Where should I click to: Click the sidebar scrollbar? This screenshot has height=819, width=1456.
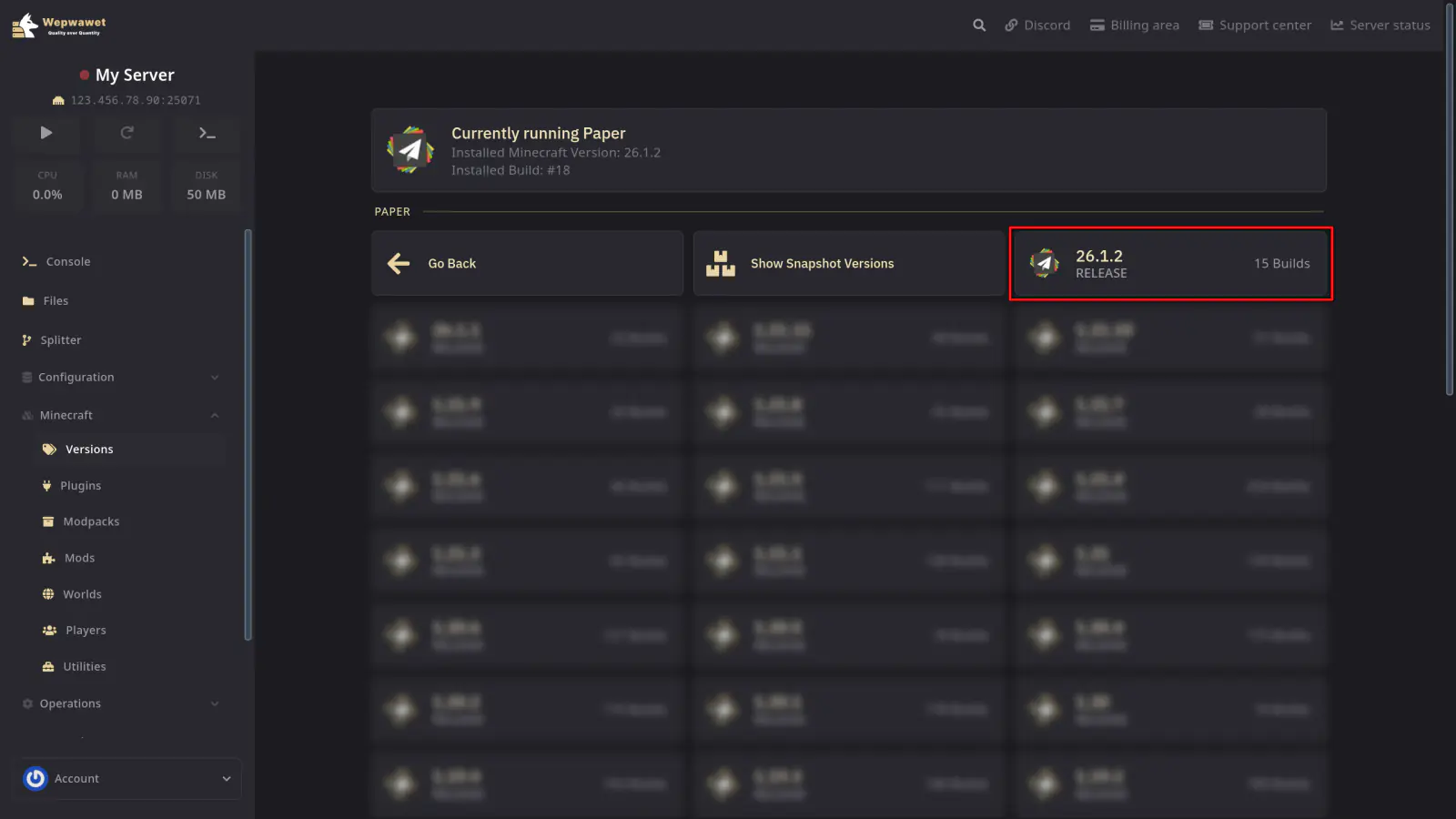click(248, 435)
